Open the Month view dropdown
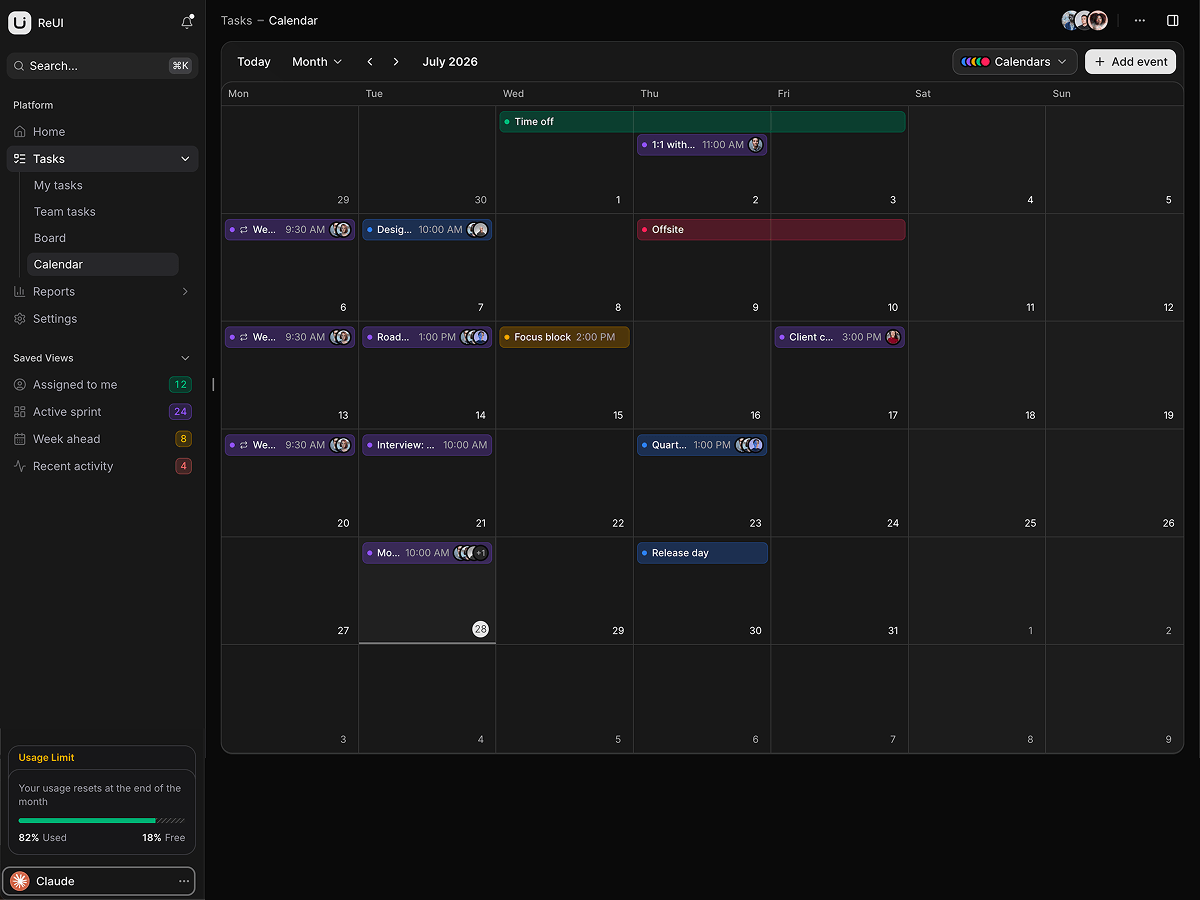This screenshot has width=1200, height=900. coord(317,62)
